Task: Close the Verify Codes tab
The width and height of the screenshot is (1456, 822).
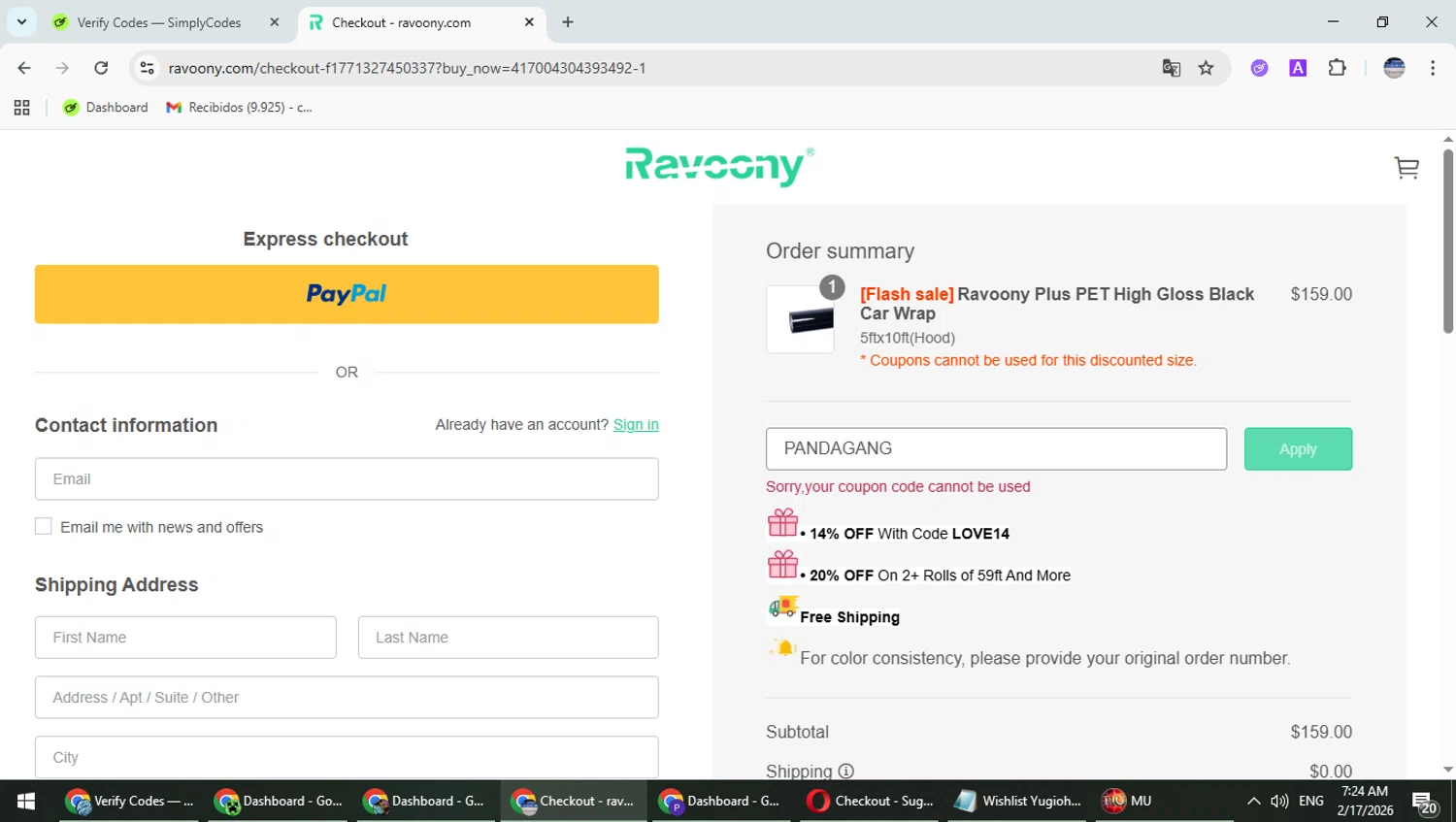Action: pos(275,22)
